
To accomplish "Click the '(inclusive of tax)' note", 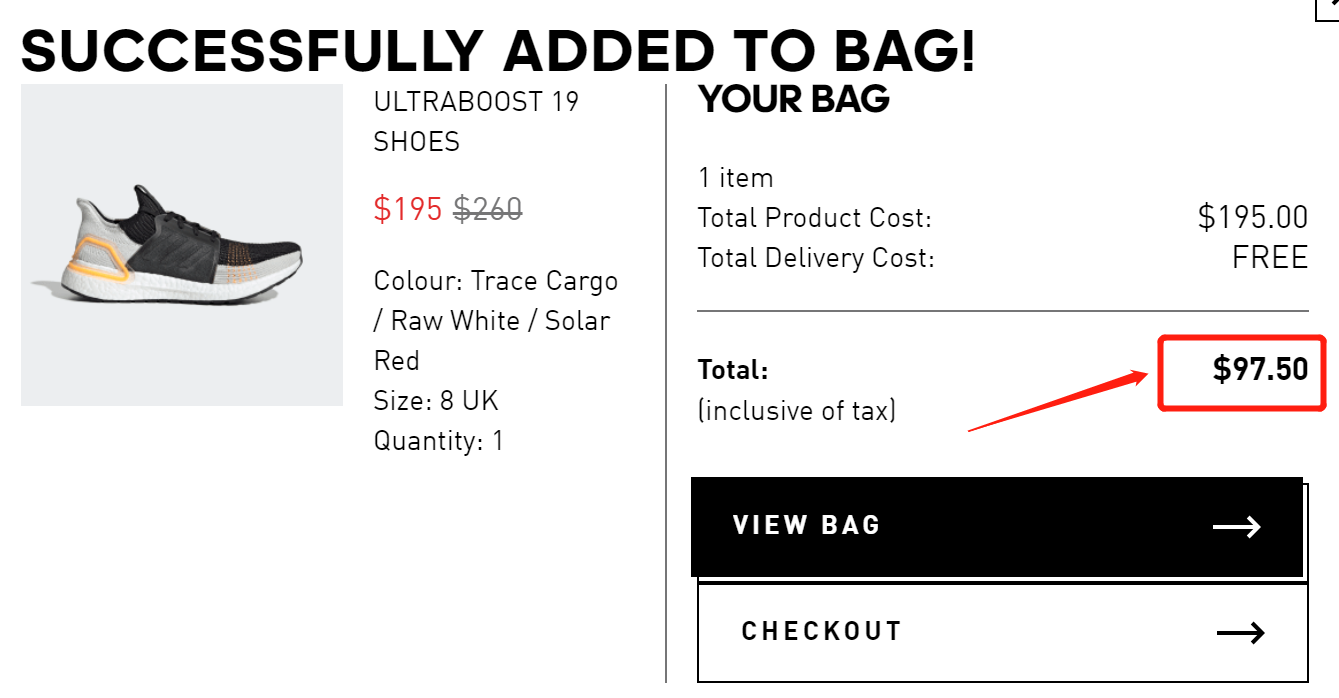I will pos(797,410).
